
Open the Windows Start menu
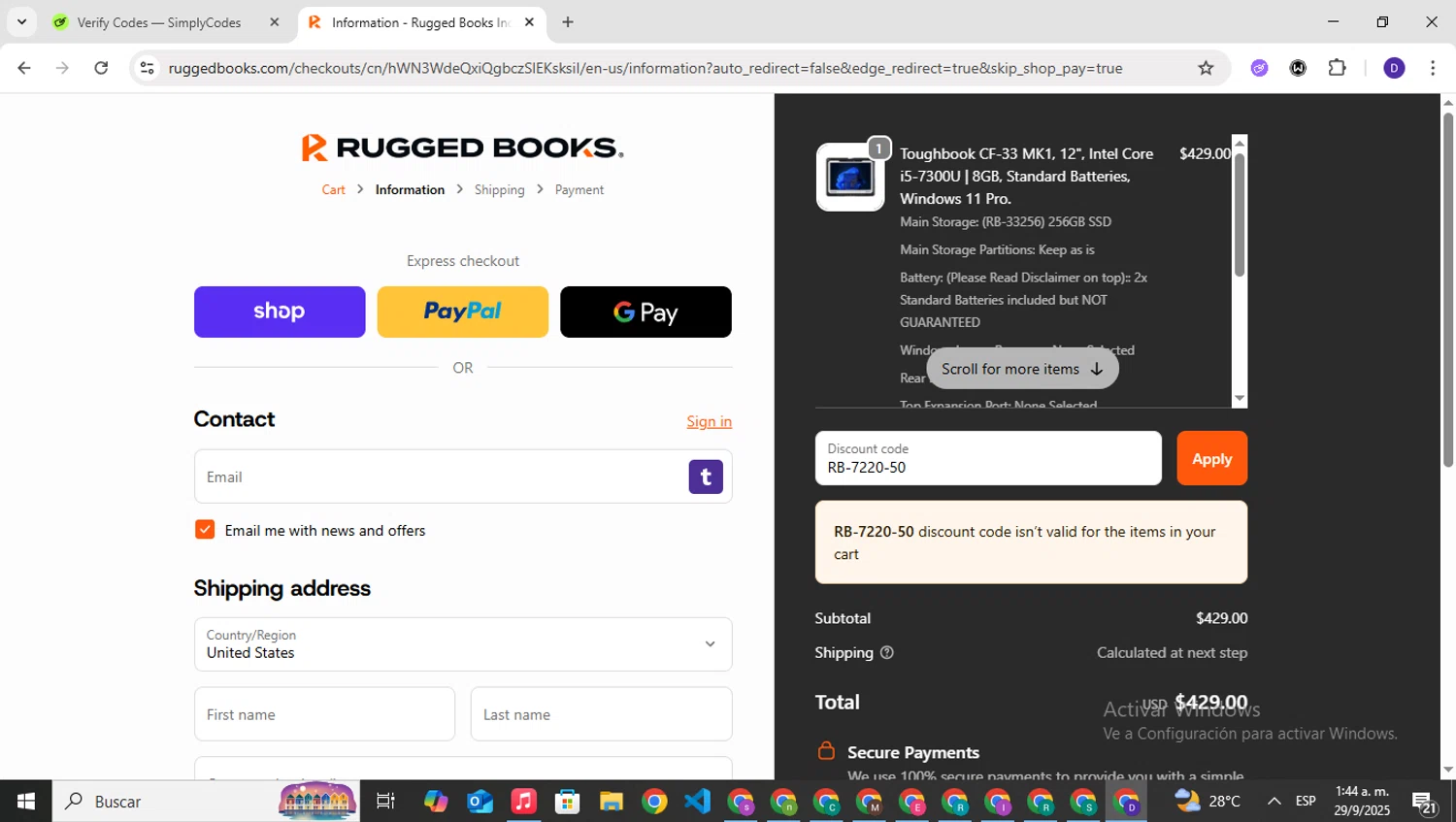coord(26,802)
